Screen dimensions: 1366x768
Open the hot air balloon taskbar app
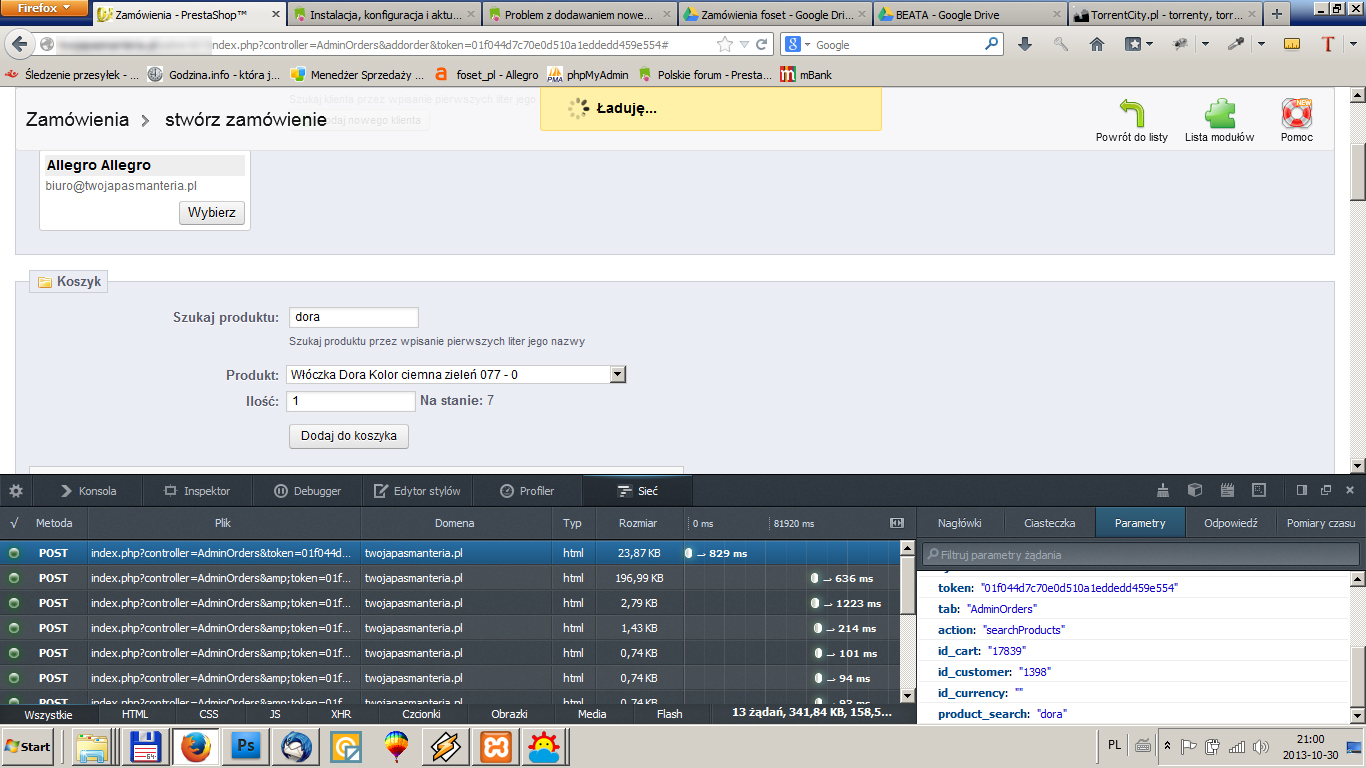coord(397,747)
